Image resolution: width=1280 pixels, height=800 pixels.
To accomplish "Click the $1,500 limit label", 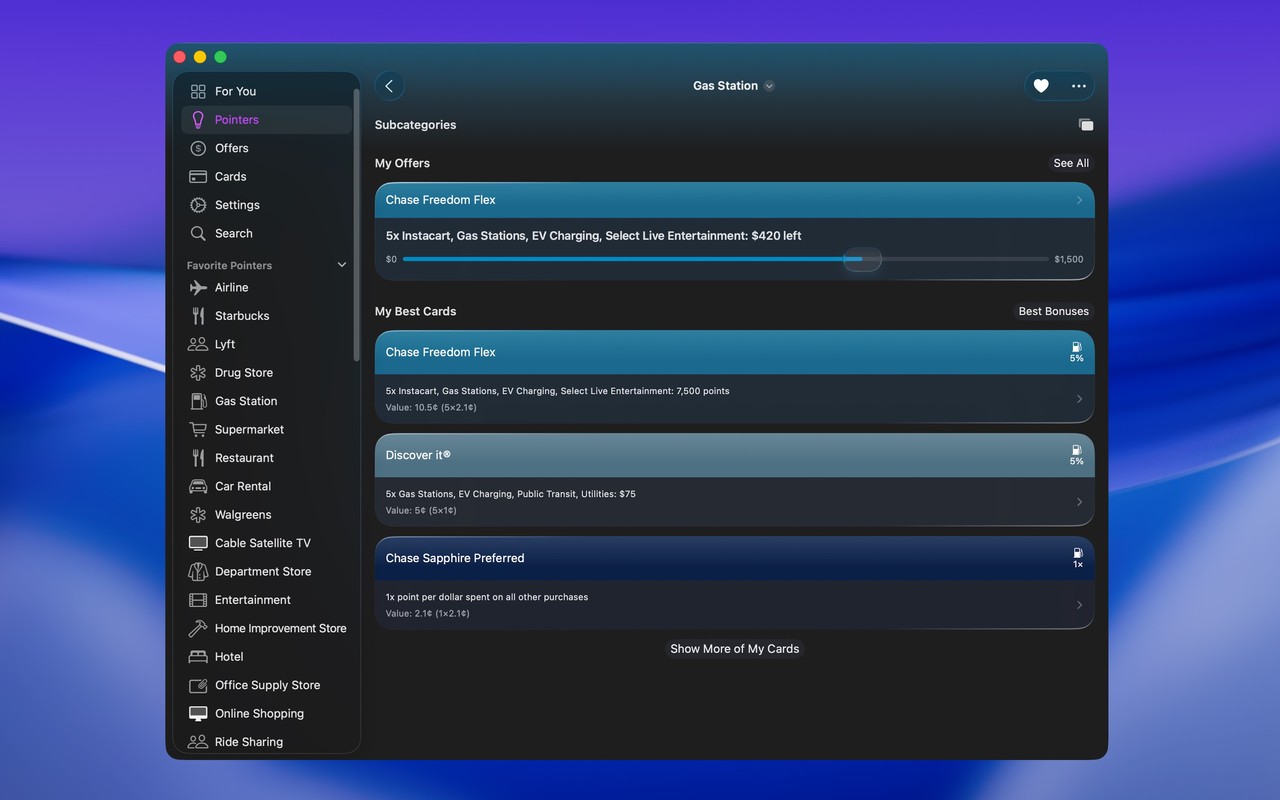I will tap(1069, 259).
